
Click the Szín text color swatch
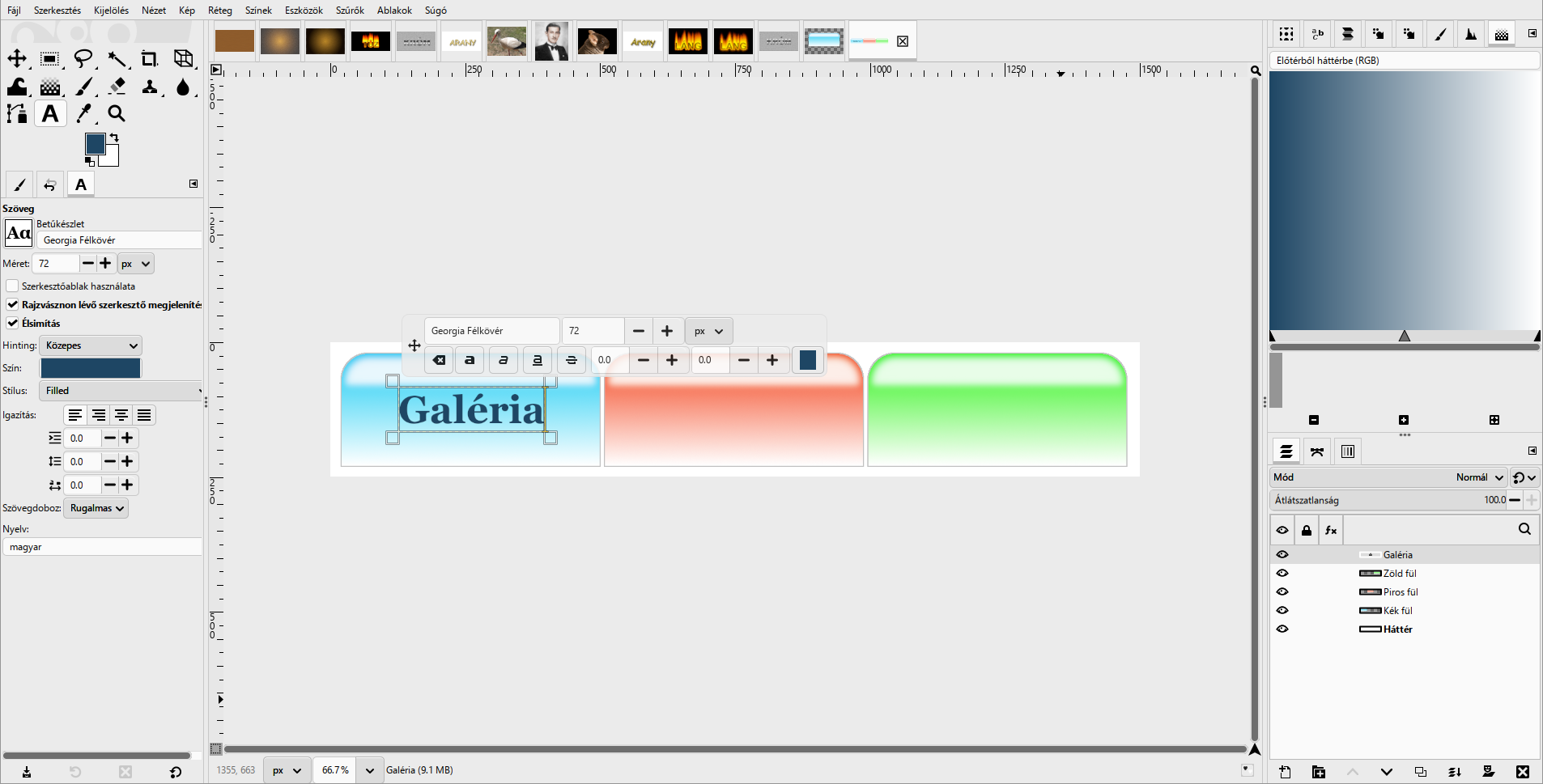point(91,368)
